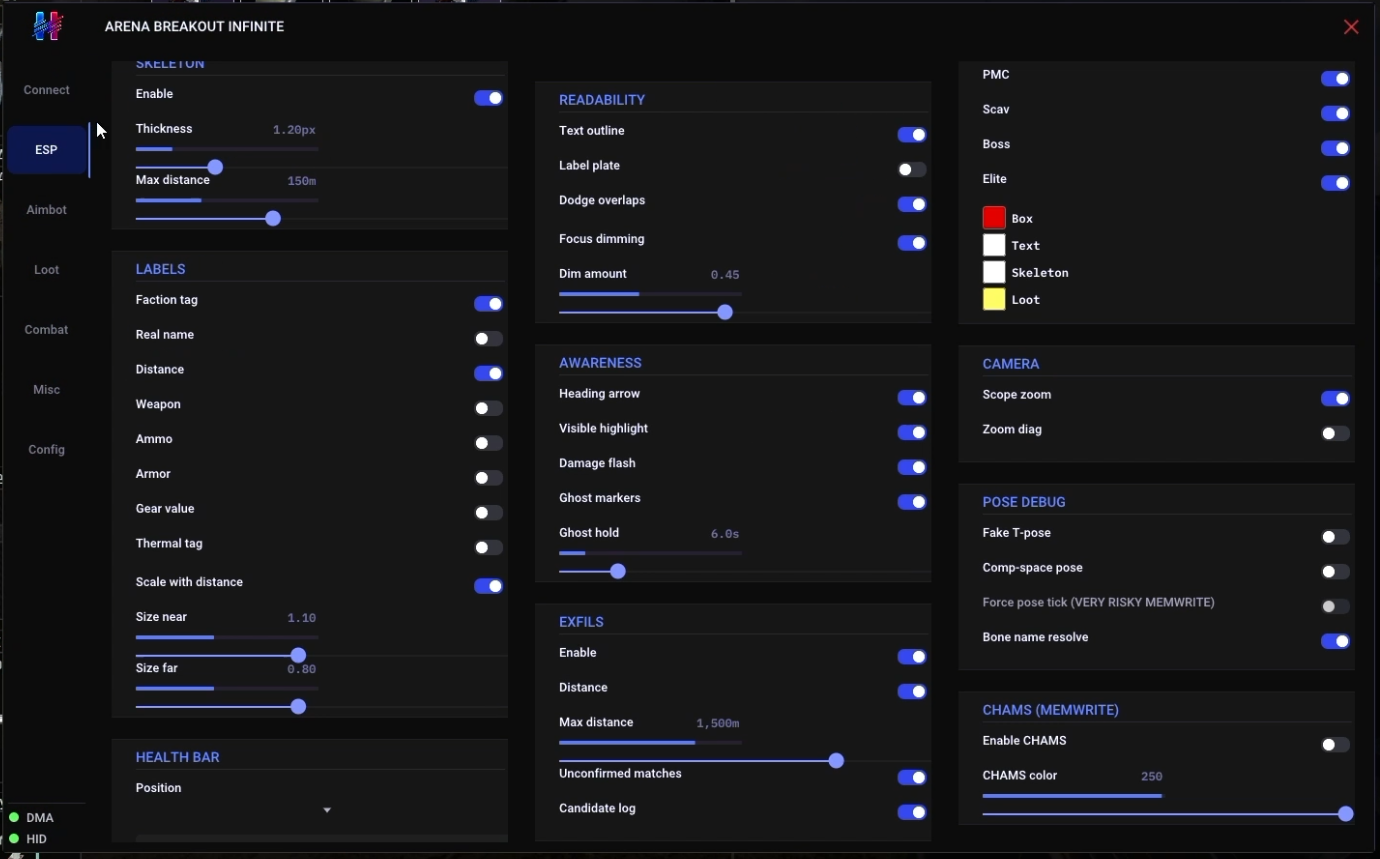Click the app logo icon

(47, 26)
